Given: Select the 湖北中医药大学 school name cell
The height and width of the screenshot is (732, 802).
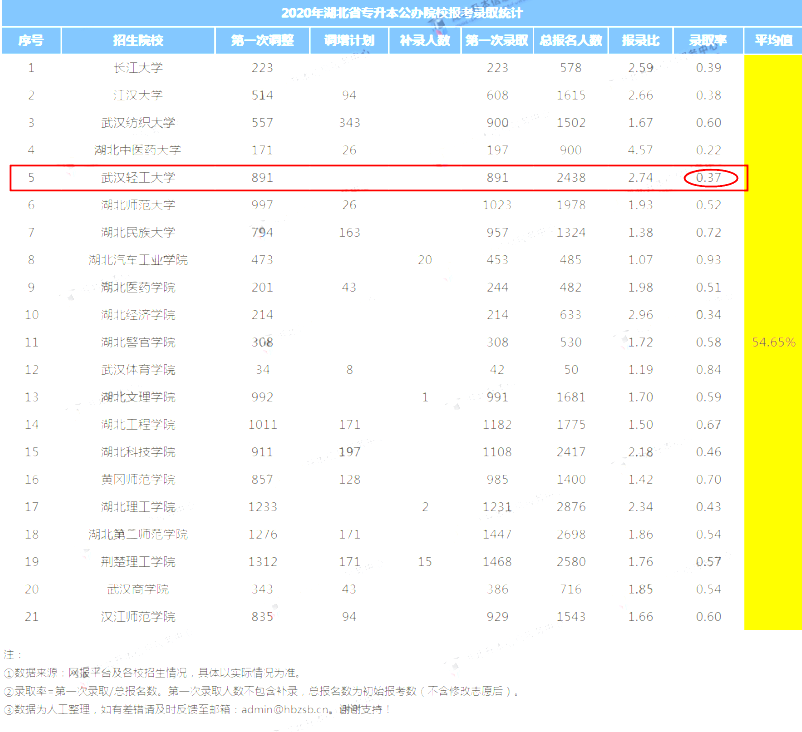Looking at the screenshot, I should (x=138, y=150).
